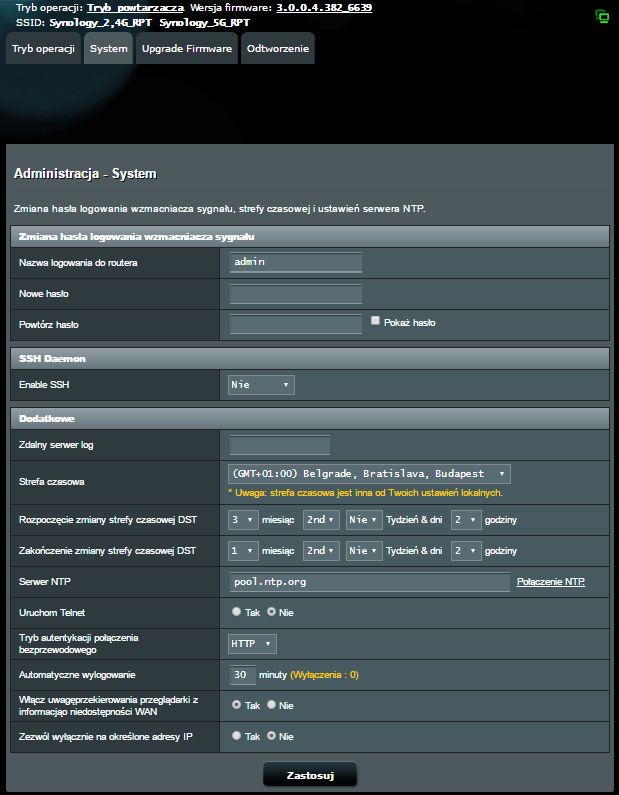Open DST end month dropdown
The width and height of the screenshot is (619, 795).
[243, 551]
